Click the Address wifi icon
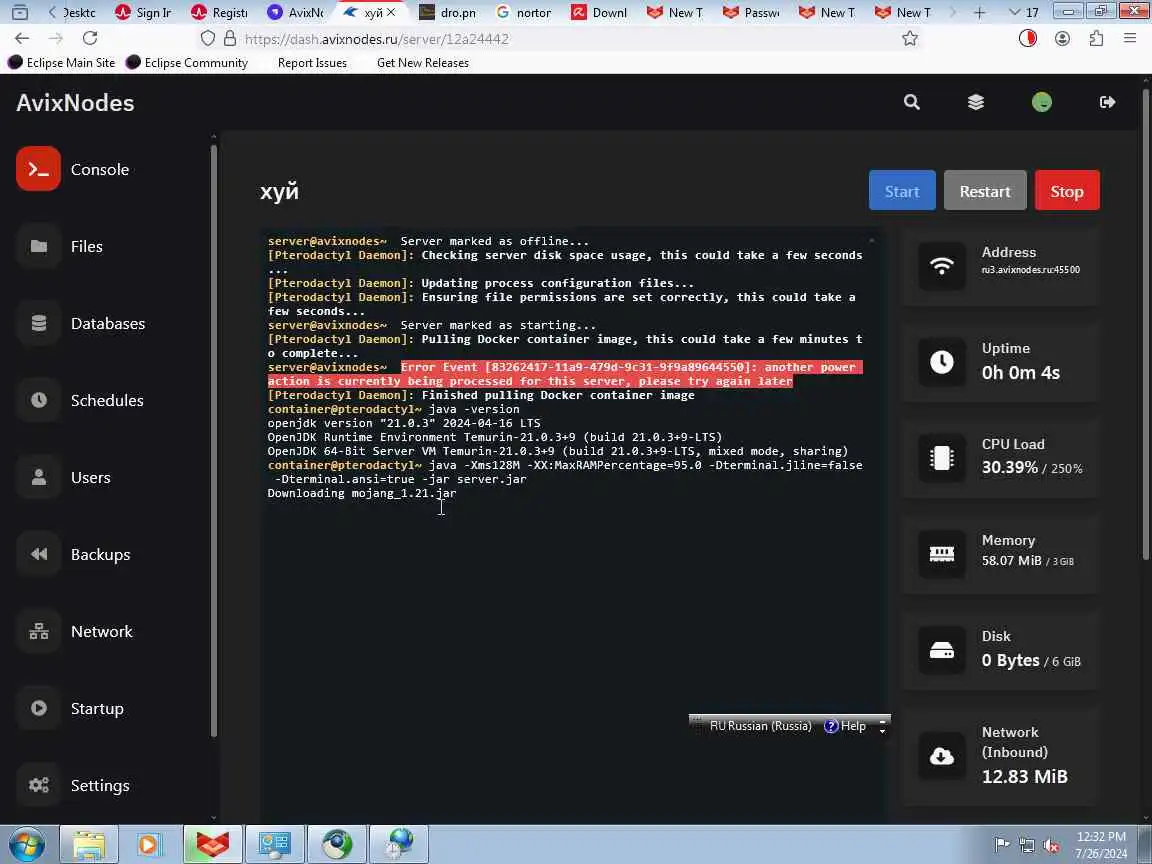Viewport: 1152px width, 864px height. [x=942, y=266]
